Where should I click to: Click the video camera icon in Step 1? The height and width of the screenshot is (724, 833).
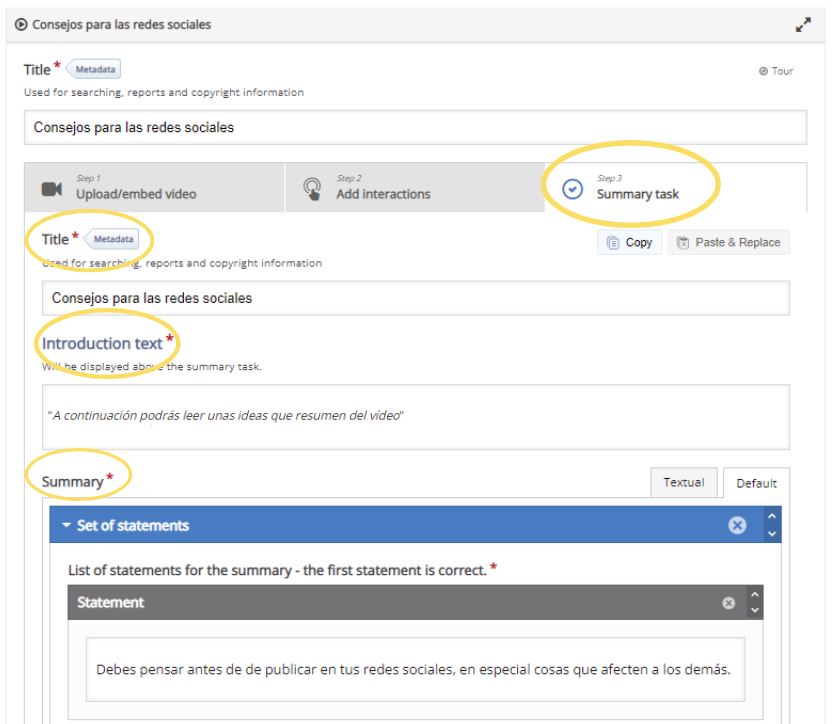(52, 189)
